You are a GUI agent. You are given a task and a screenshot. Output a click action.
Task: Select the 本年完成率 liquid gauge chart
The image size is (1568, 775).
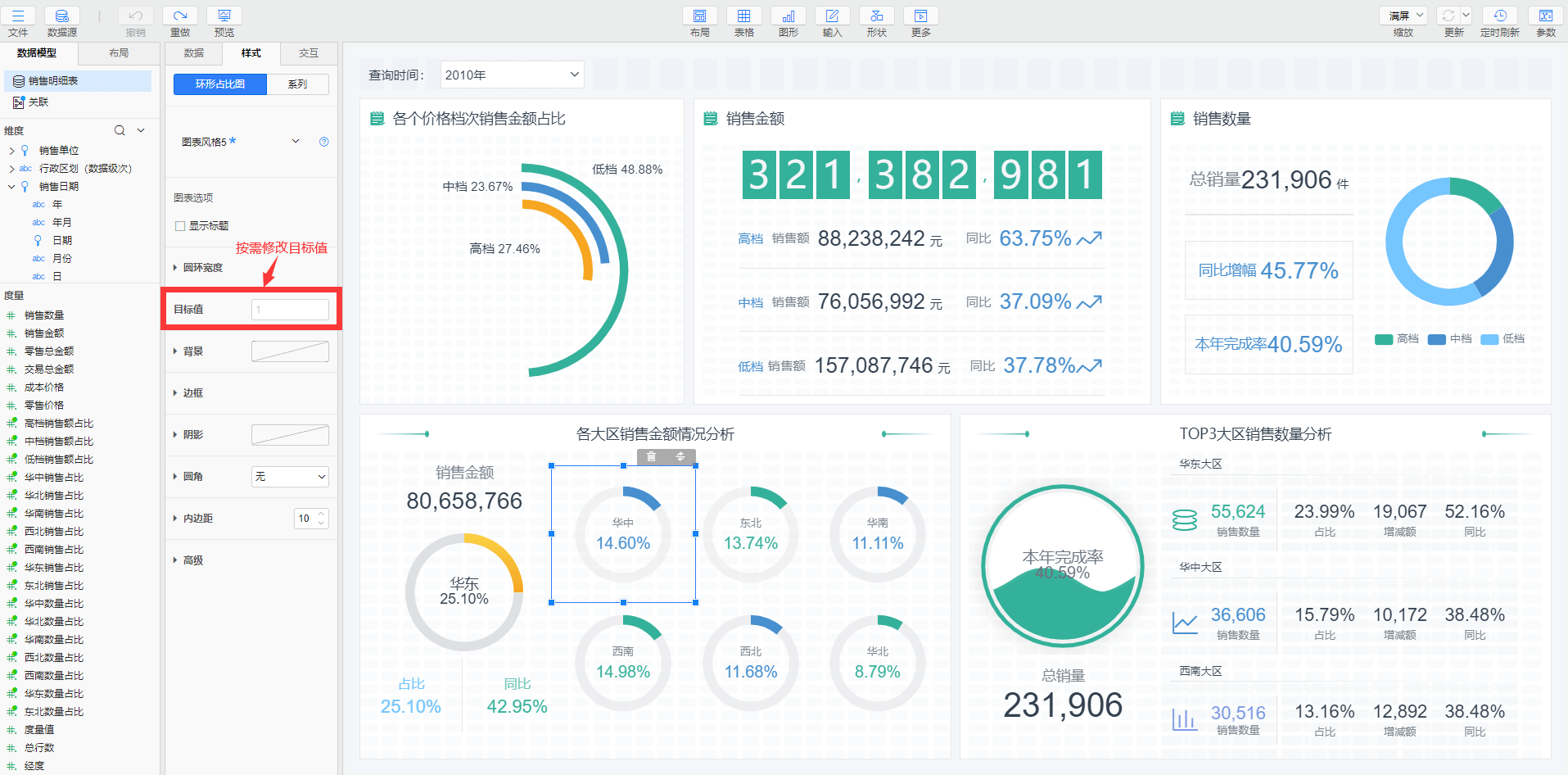click(x=1063, y=565)
